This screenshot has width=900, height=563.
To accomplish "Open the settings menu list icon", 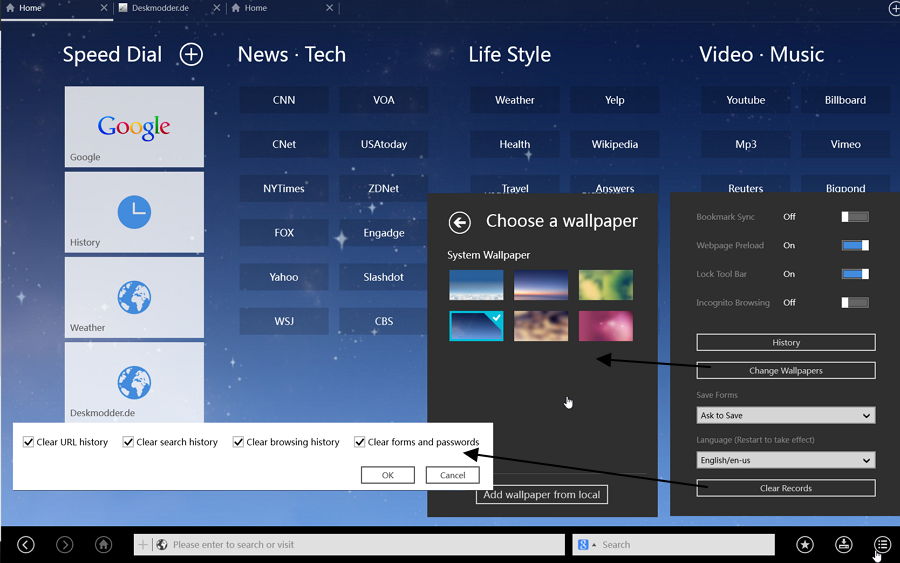I will [882, 544].
